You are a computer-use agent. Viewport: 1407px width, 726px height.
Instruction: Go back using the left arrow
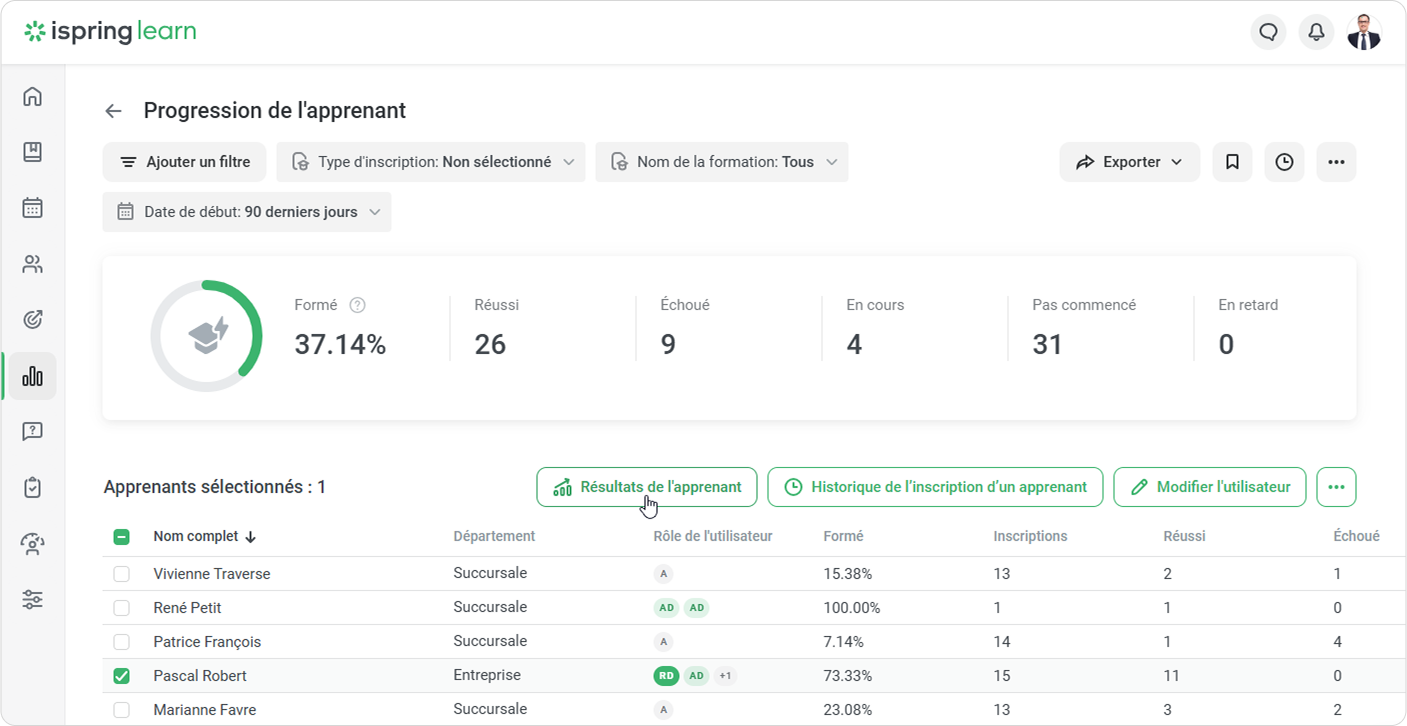point(114,111)
